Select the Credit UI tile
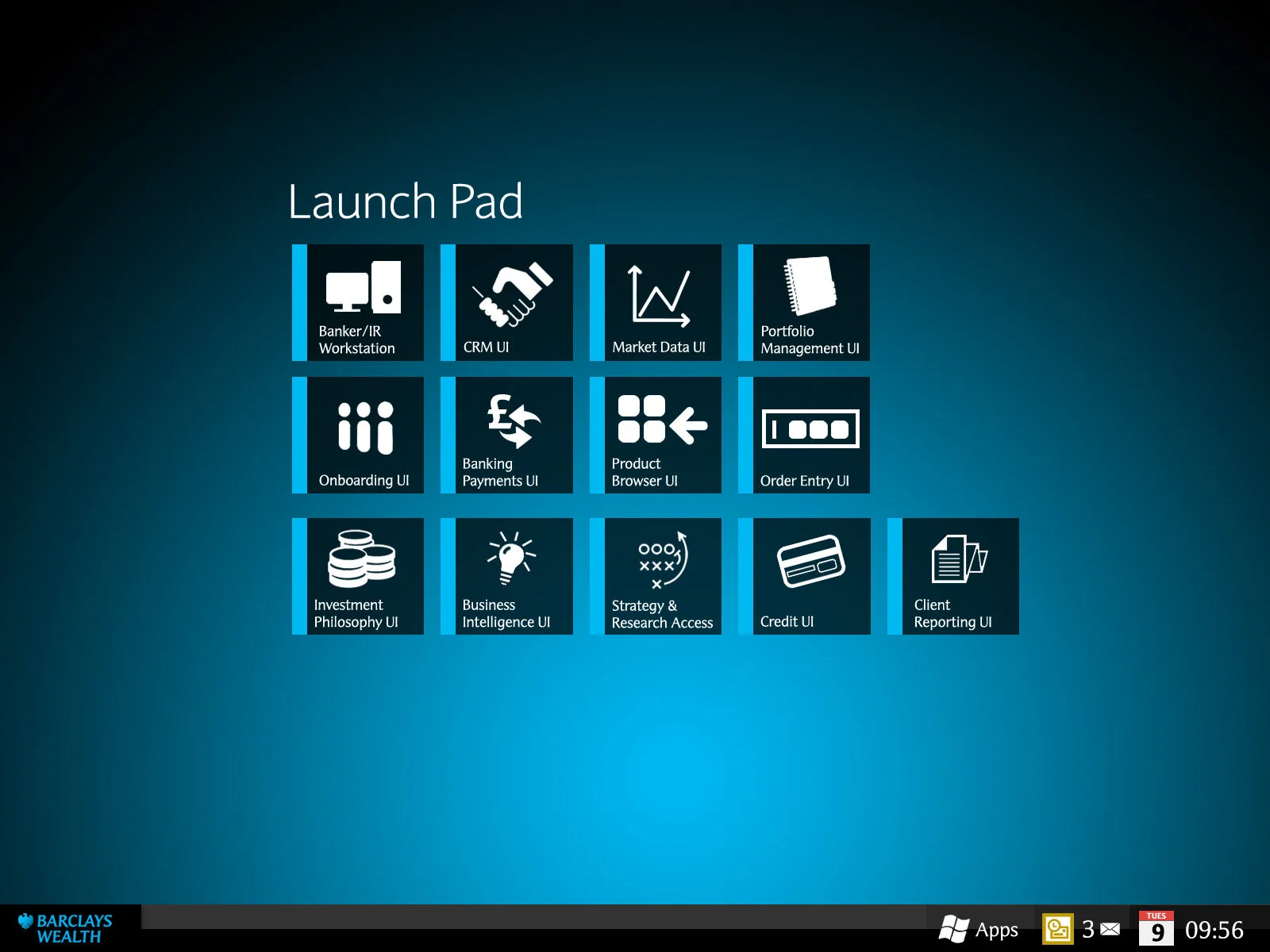This screenshot has width=1270, height=952. (810, 576)
